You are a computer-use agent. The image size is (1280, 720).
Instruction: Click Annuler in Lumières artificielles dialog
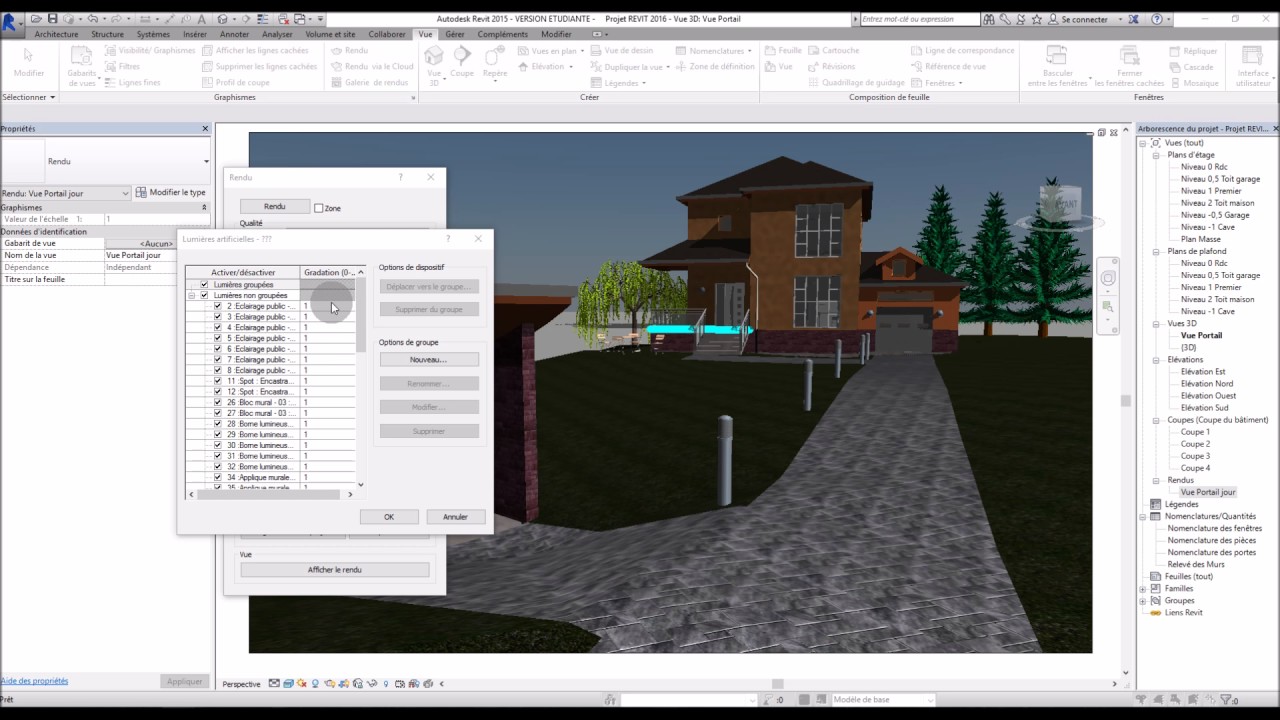455,517
